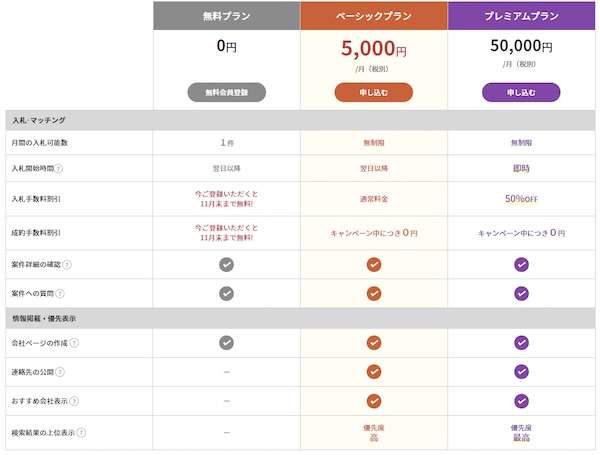
Task: Click purple checkmark in 連絡先の公開 row
Action: coord(521,372)
